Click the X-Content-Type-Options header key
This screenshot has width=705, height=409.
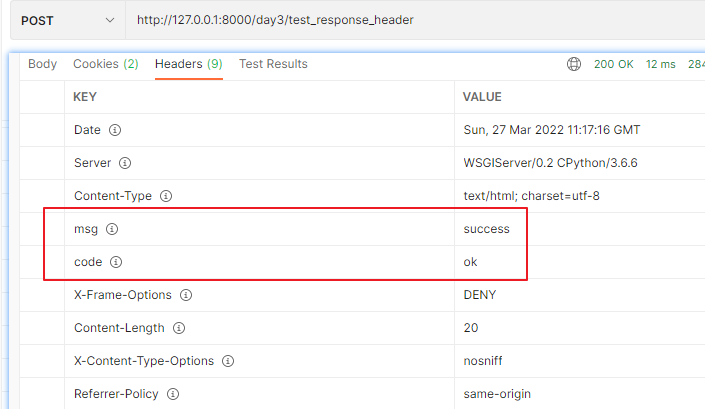click(144, 361)
